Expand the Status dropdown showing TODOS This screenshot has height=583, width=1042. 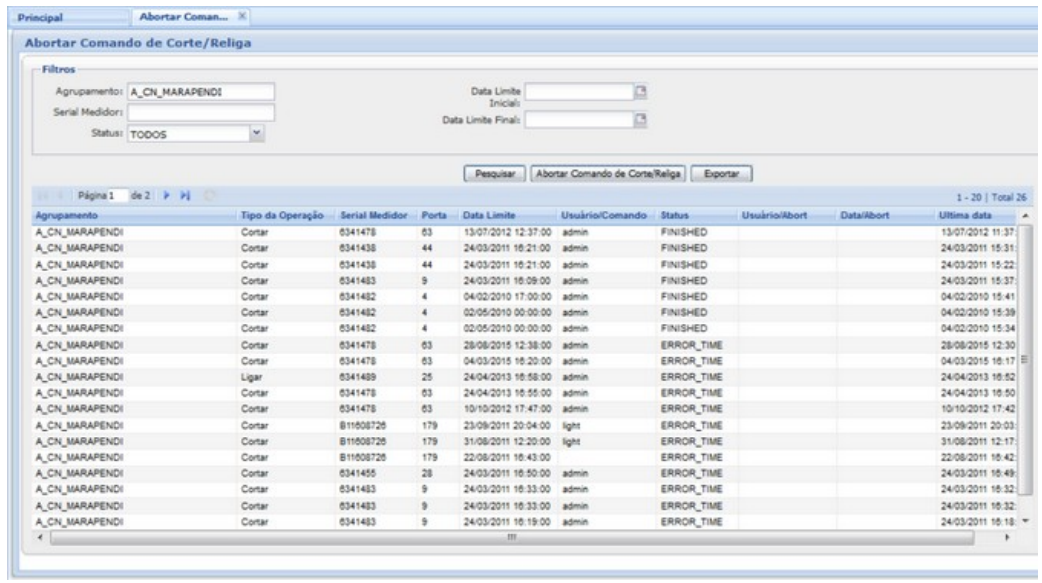[x=256, y=134]
